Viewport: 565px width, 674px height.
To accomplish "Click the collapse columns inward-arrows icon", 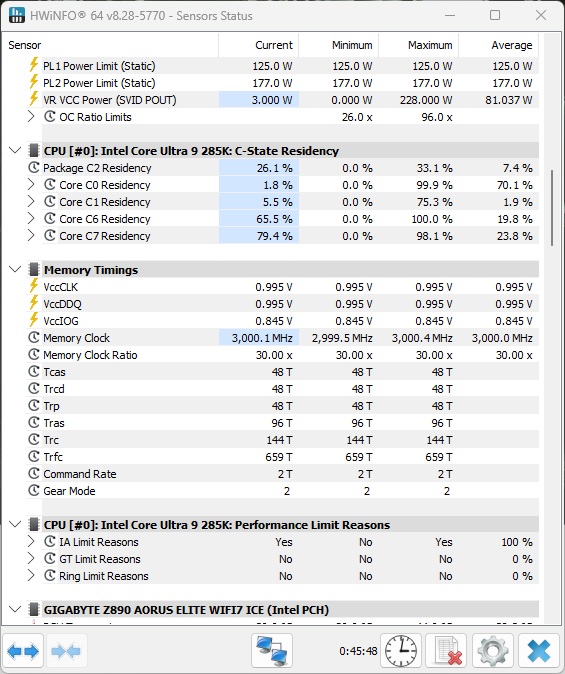I will coord(66,651).
